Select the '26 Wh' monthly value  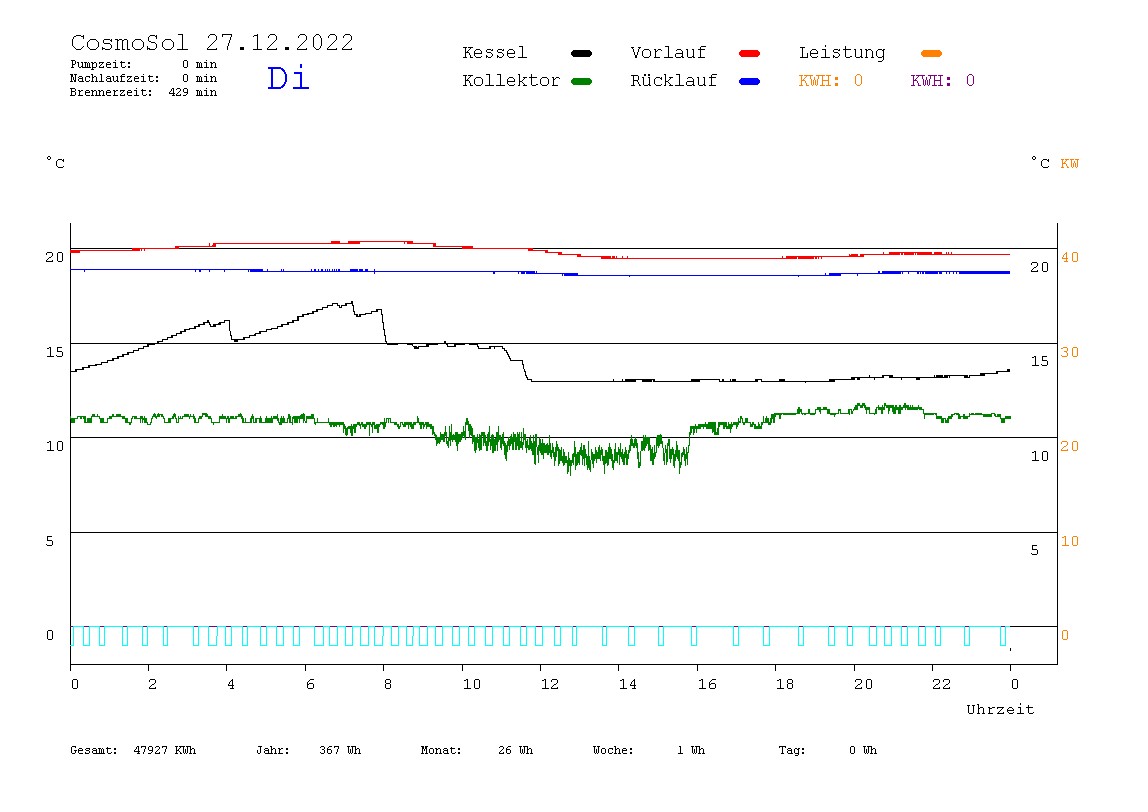[x=515, y=750]
